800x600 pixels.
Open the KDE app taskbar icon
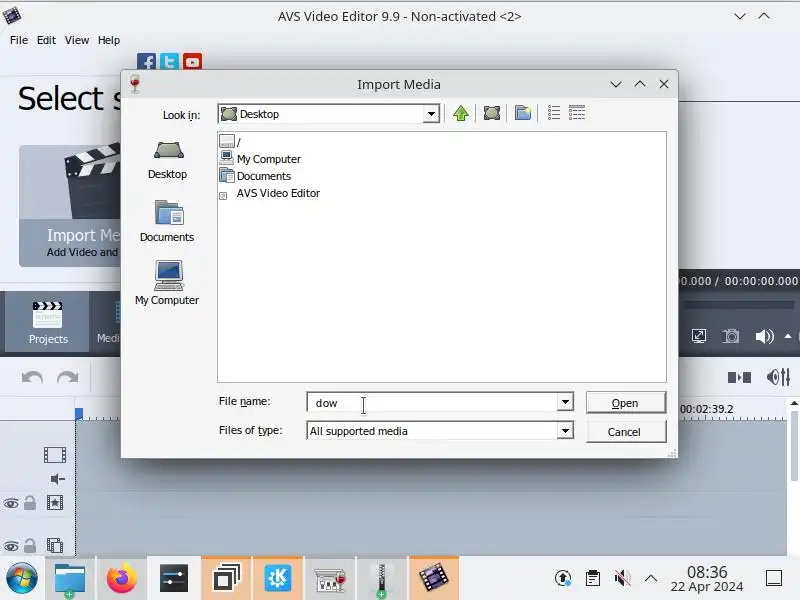point(278,579)
